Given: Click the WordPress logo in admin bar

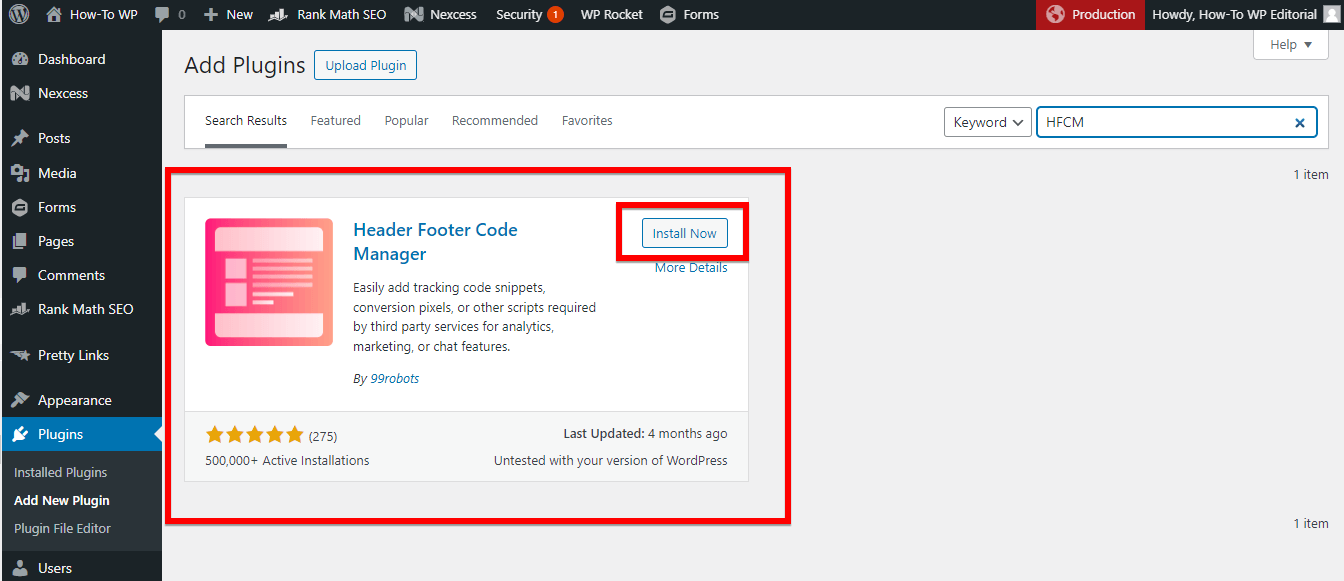Looking at the screenshot, I should tap(20, 15).
